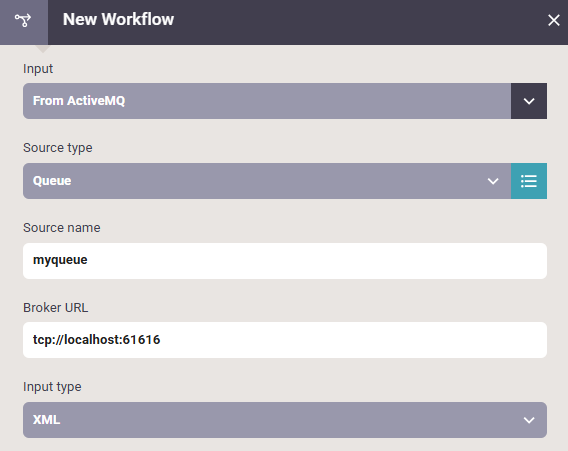
Task: Open the teal list icon next to Queue
Action: coord(529,181)
